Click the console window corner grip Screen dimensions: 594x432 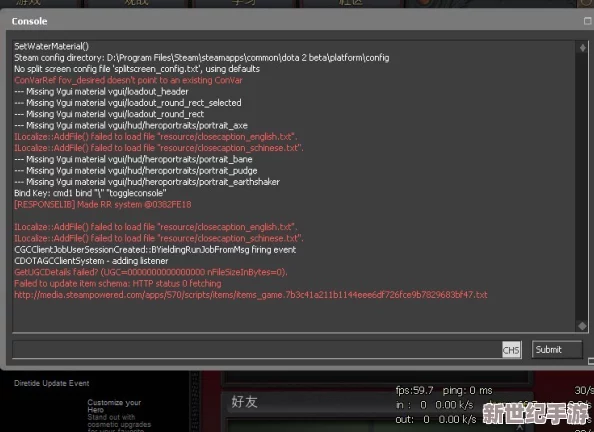(591, 362)
